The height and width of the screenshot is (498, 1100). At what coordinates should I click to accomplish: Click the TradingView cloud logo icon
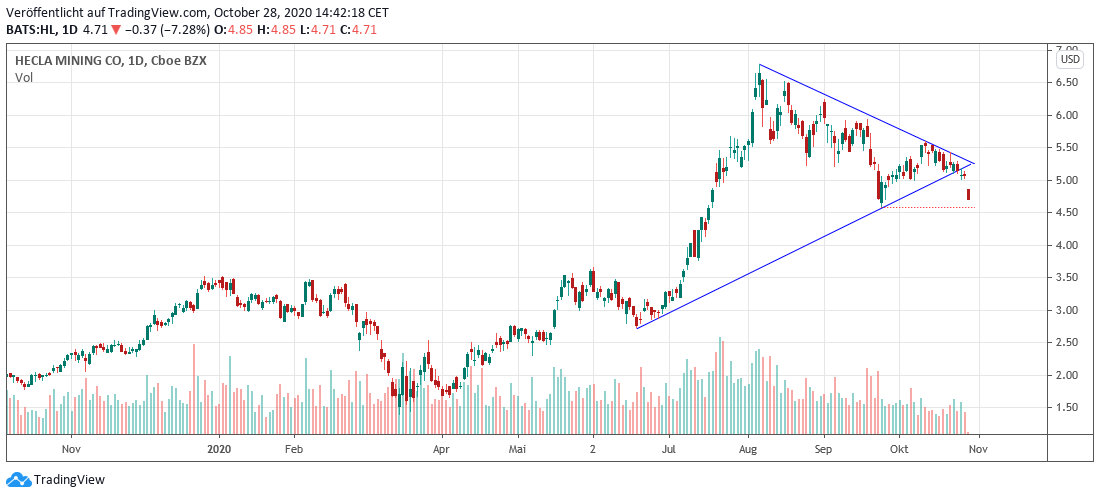click(18, 480)
